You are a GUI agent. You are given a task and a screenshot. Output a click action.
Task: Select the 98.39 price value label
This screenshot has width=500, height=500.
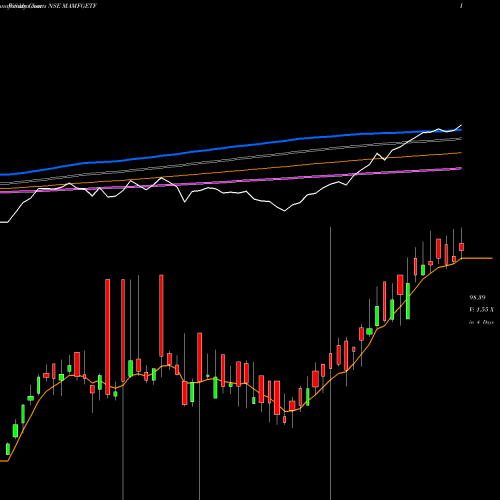pyautogui.click(x=477, y=297)
